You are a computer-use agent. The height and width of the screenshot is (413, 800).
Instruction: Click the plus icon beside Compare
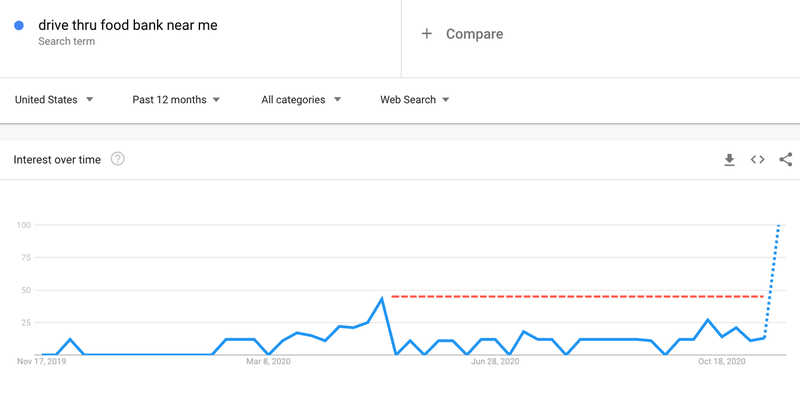[x=427, y=34]
